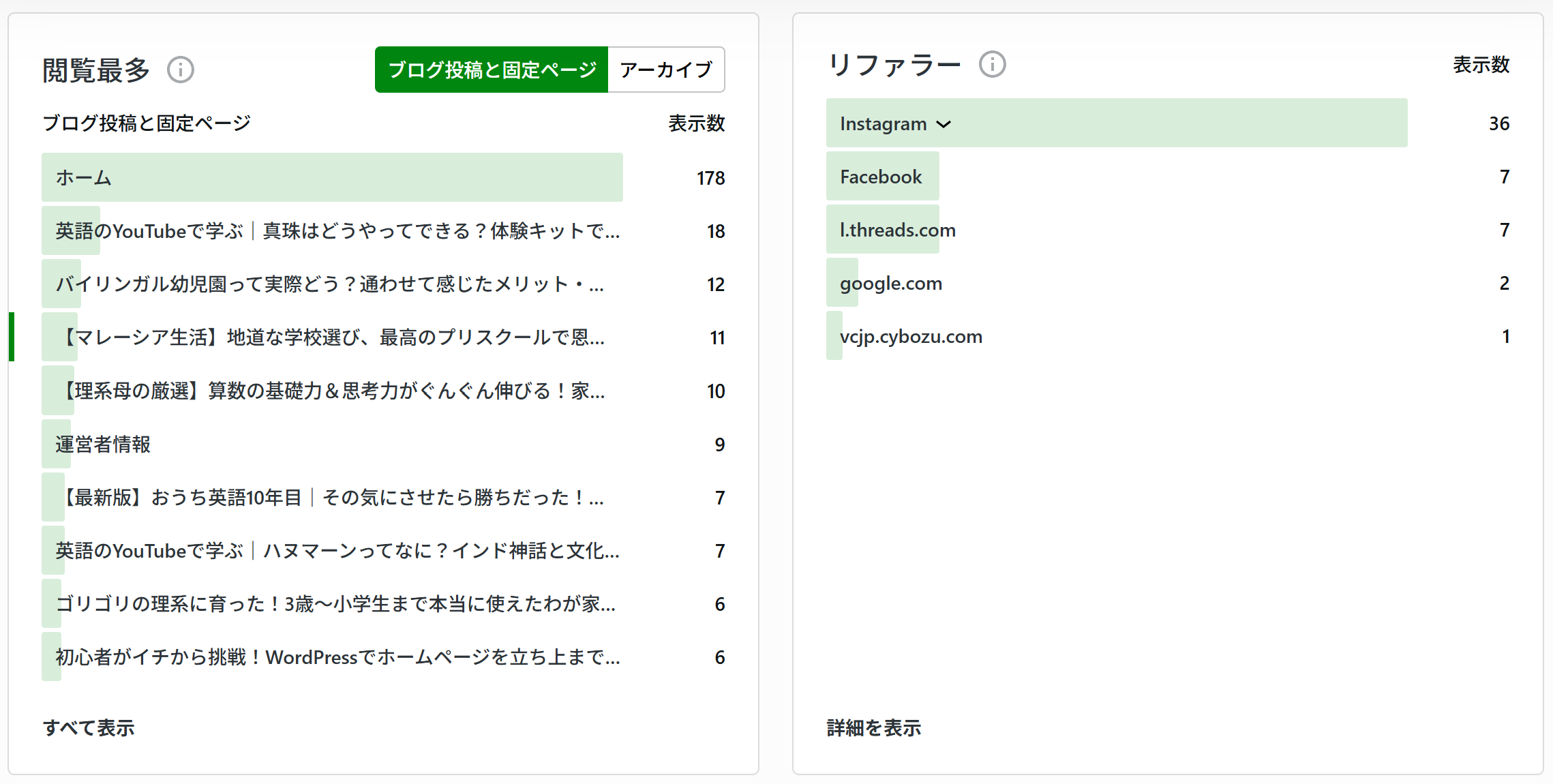Click 詳細を表示 link
1553x784 pixels.
click(873, 728)
